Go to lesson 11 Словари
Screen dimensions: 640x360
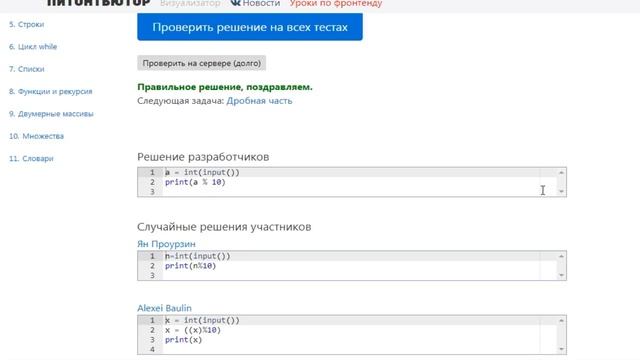(31, 158)
